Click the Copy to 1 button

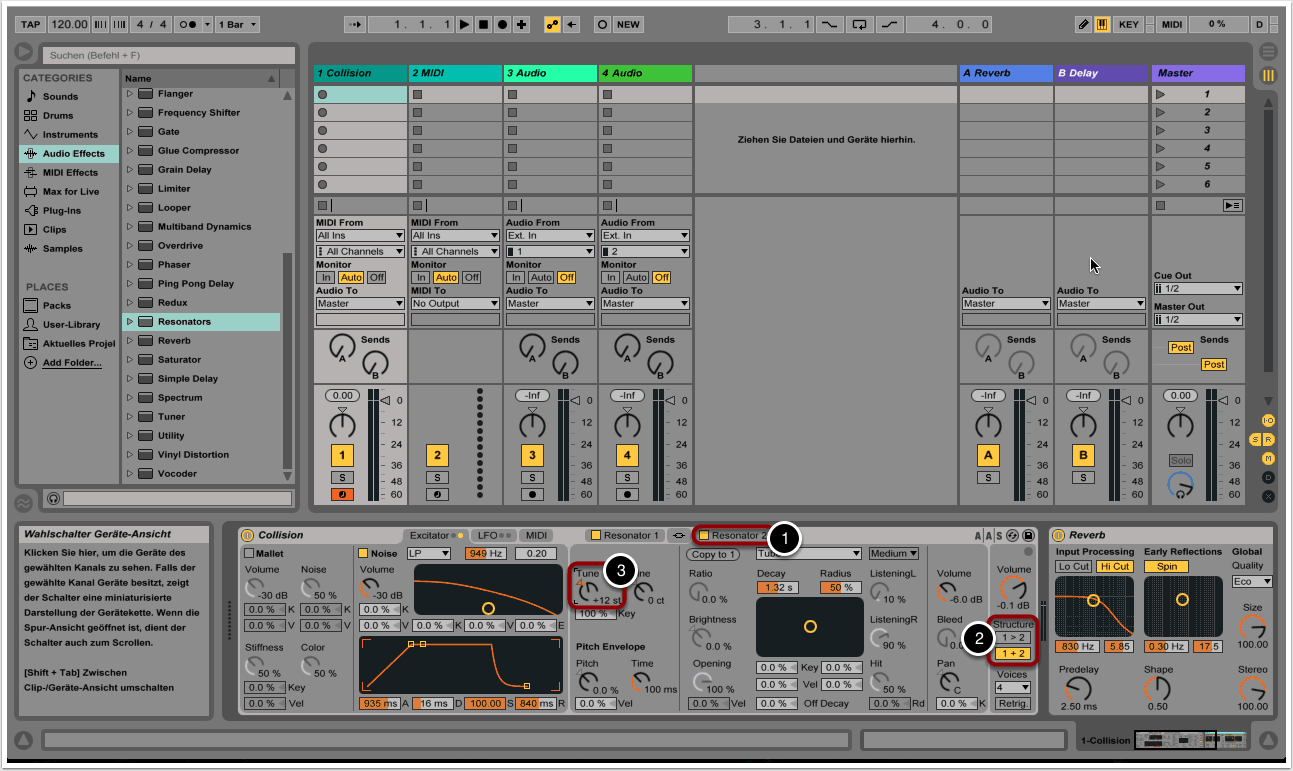pyautogui.click(x=713, y=554)
